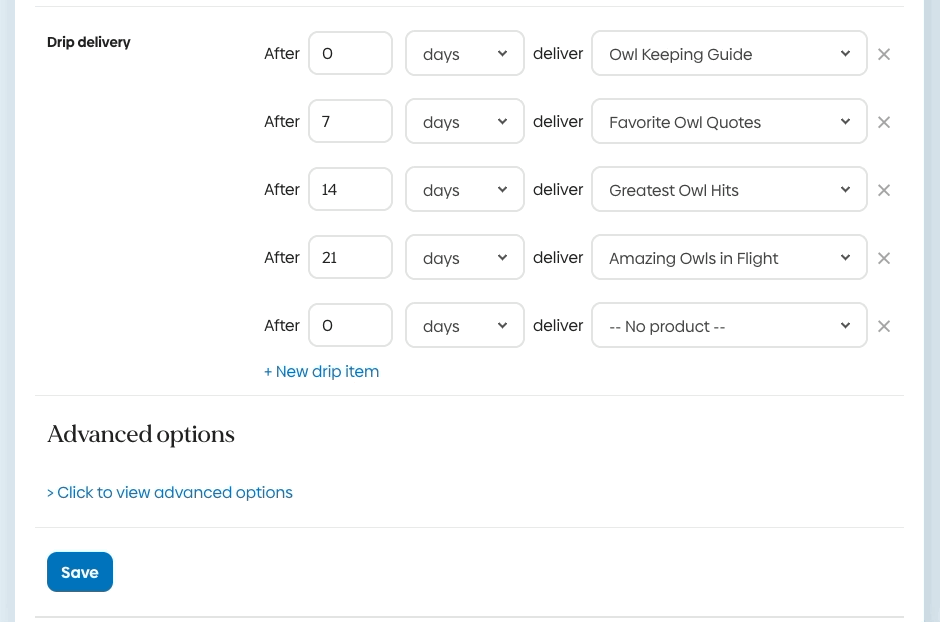The height and width of the screenshot is (622, 940).
Task: Focus the delay field containing 7
Action: pyautogui.click(x=350, y=122)
